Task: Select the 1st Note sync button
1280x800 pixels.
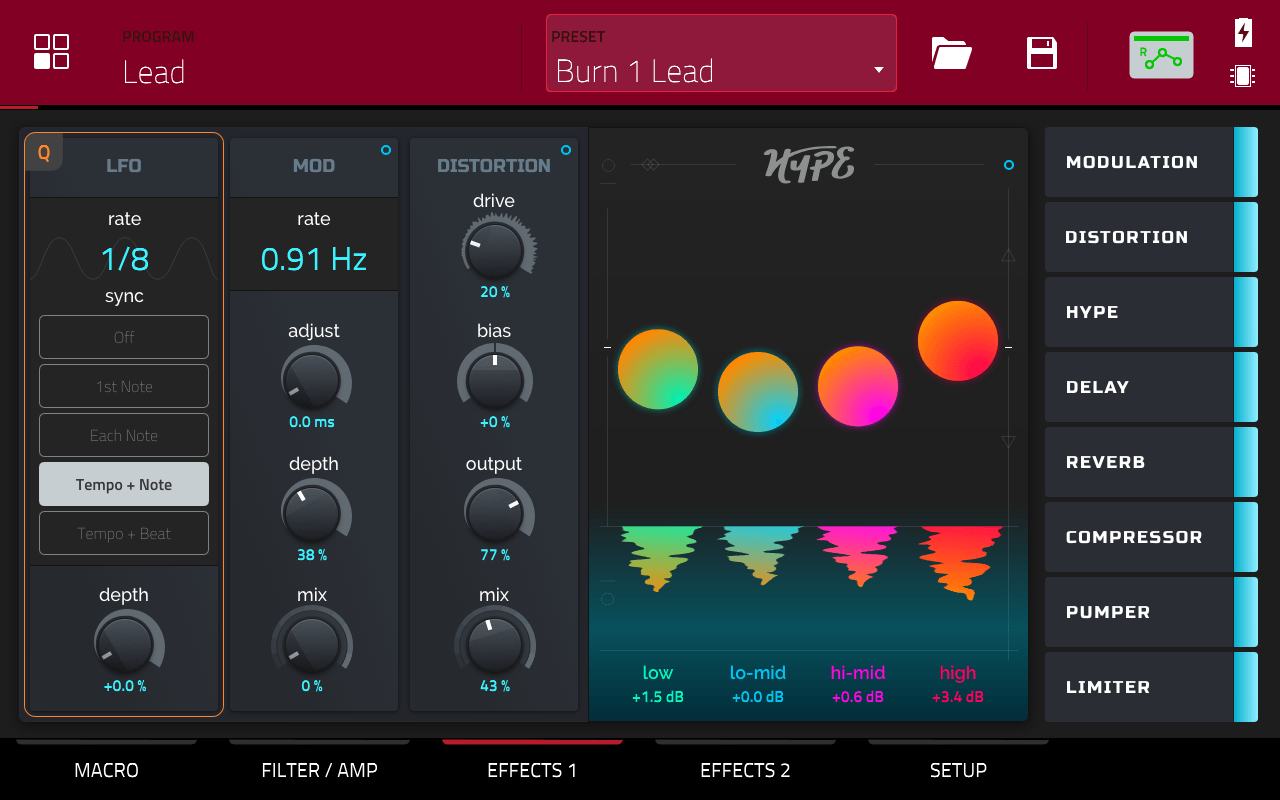Action: click(x=124, y=386)
